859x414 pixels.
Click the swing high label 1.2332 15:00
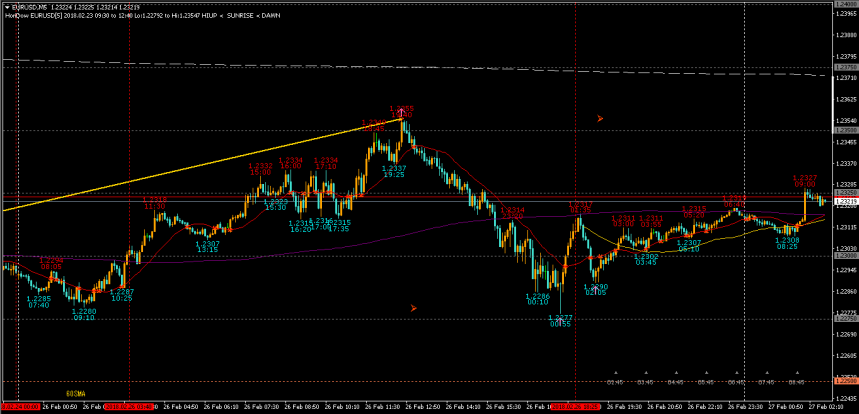click(x=261, y=169)
